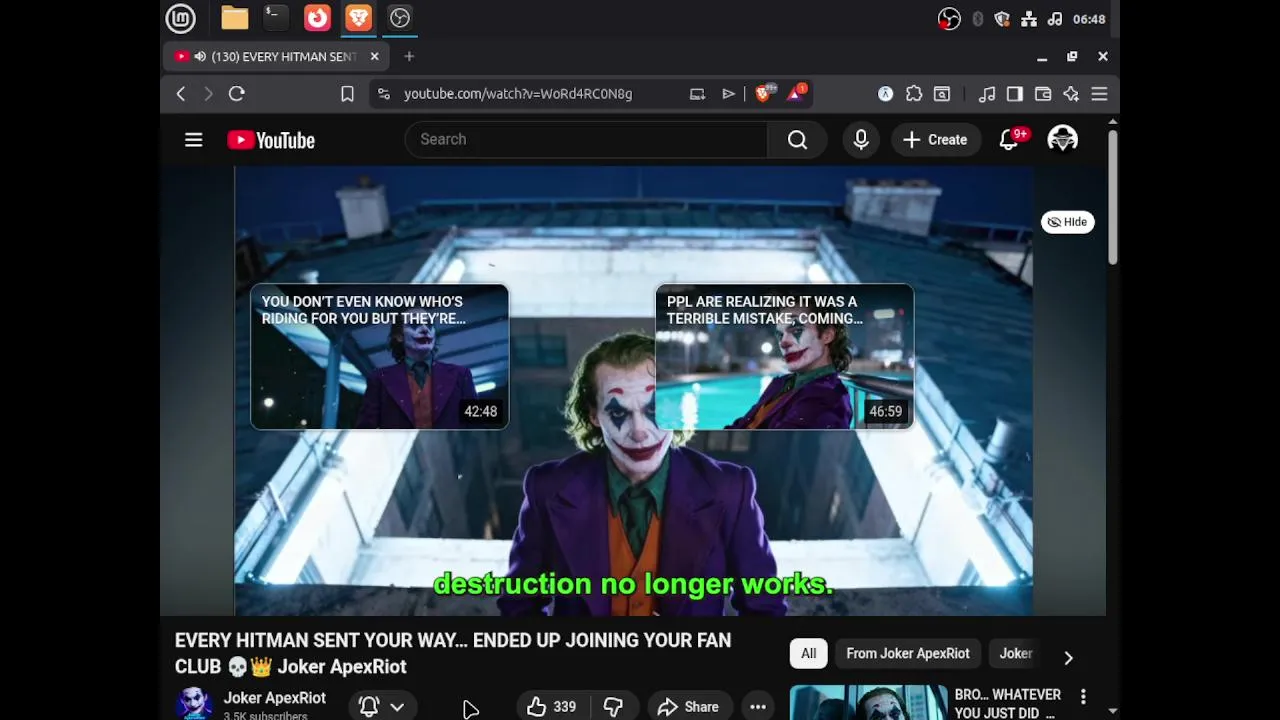Open the account avatar menu

tap(1062, 140)
